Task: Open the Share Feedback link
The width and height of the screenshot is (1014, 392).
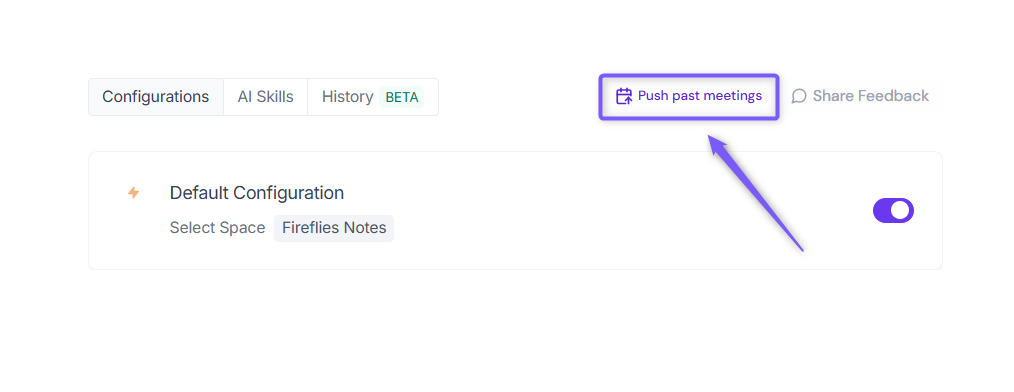Action: tap(860, 96)
